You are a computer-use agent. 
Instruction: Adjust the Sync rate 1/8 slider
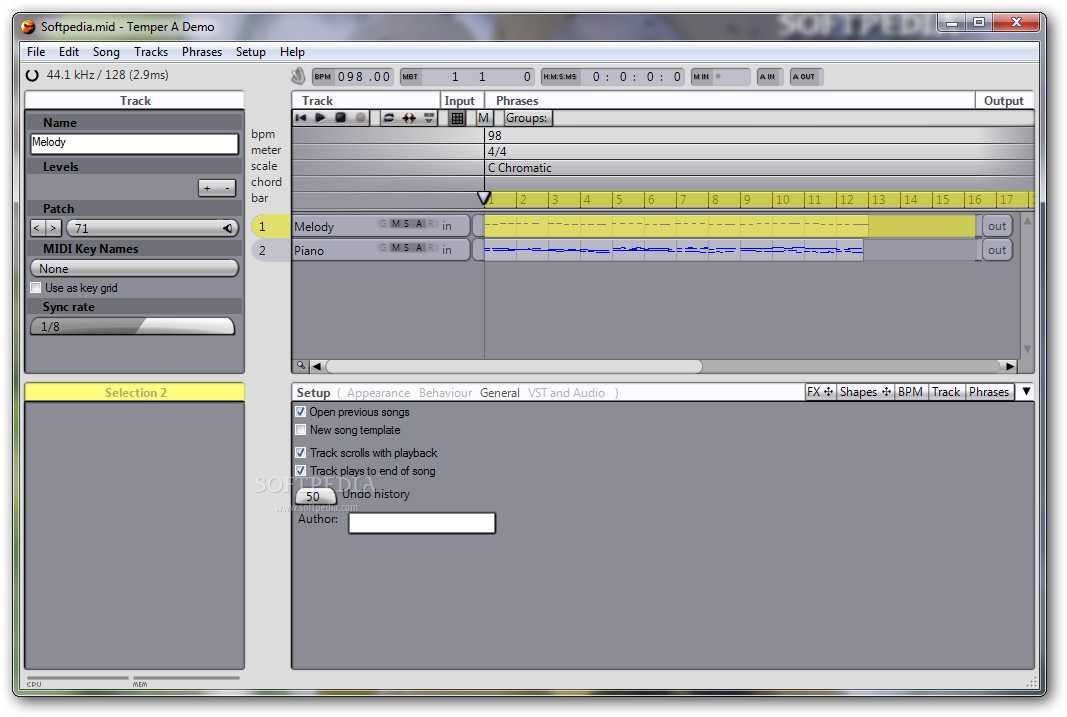pyautogui.click(x=133, y=327)
